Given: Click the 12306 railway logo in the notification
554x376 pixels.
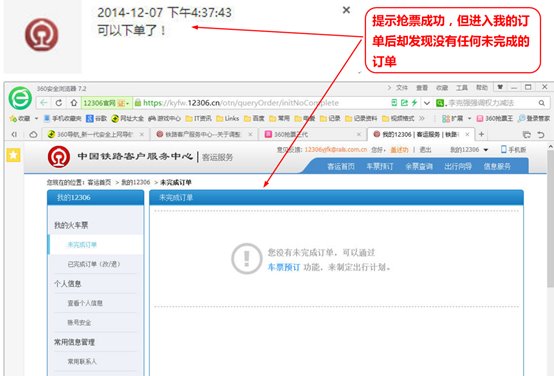Looking at the screenshot, I should (x=42, y=35).
